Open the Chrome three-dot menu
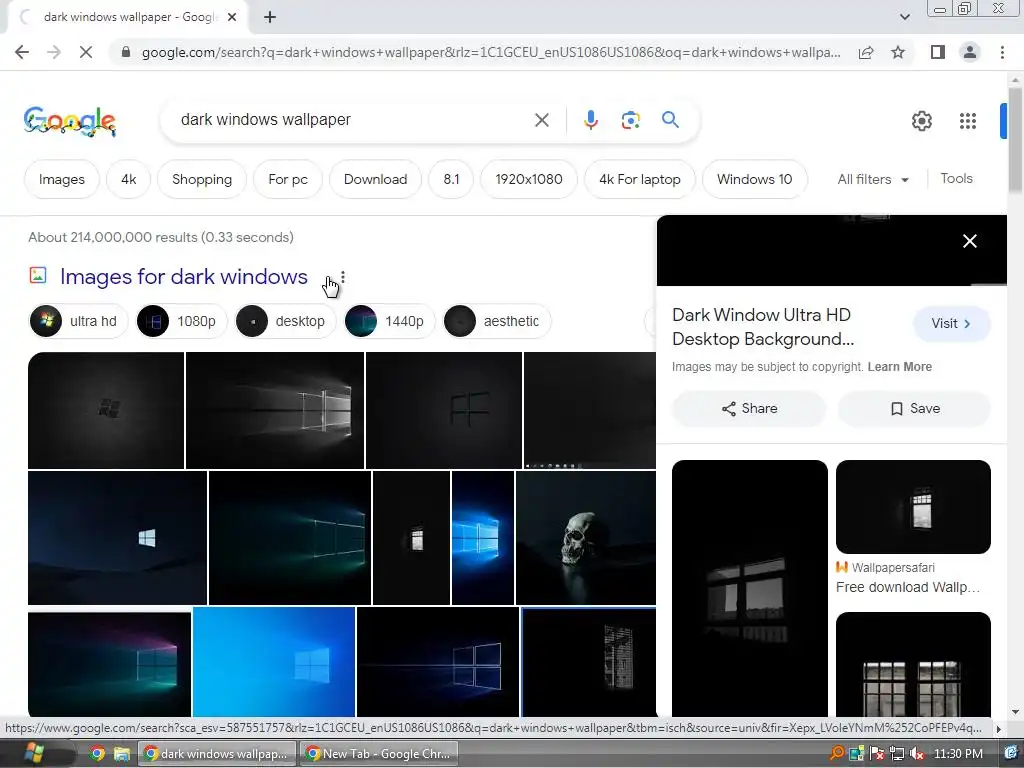1024x768 pixels. tap(1002, 52)
